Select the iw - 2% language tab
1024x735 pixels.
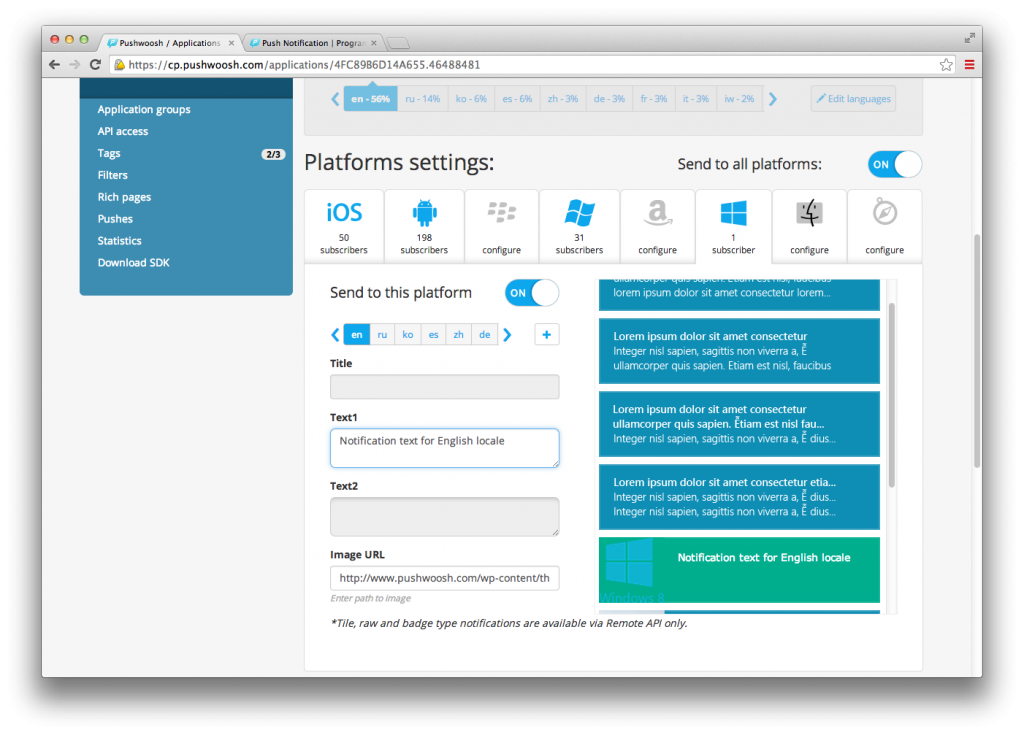point(739,99)
